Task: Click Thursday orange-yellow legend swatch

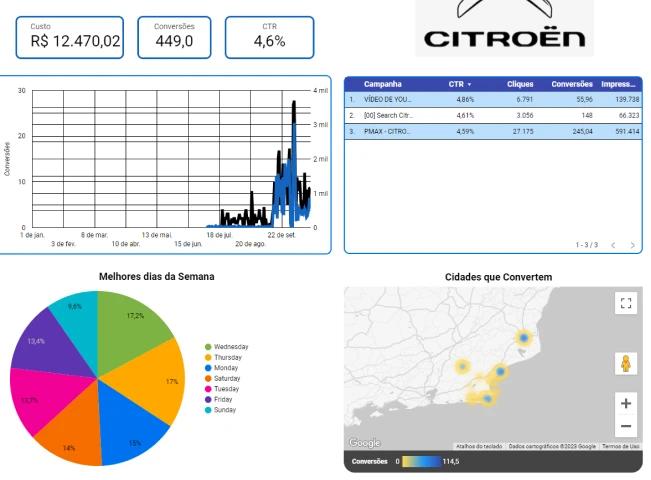Action: point(208,357)
